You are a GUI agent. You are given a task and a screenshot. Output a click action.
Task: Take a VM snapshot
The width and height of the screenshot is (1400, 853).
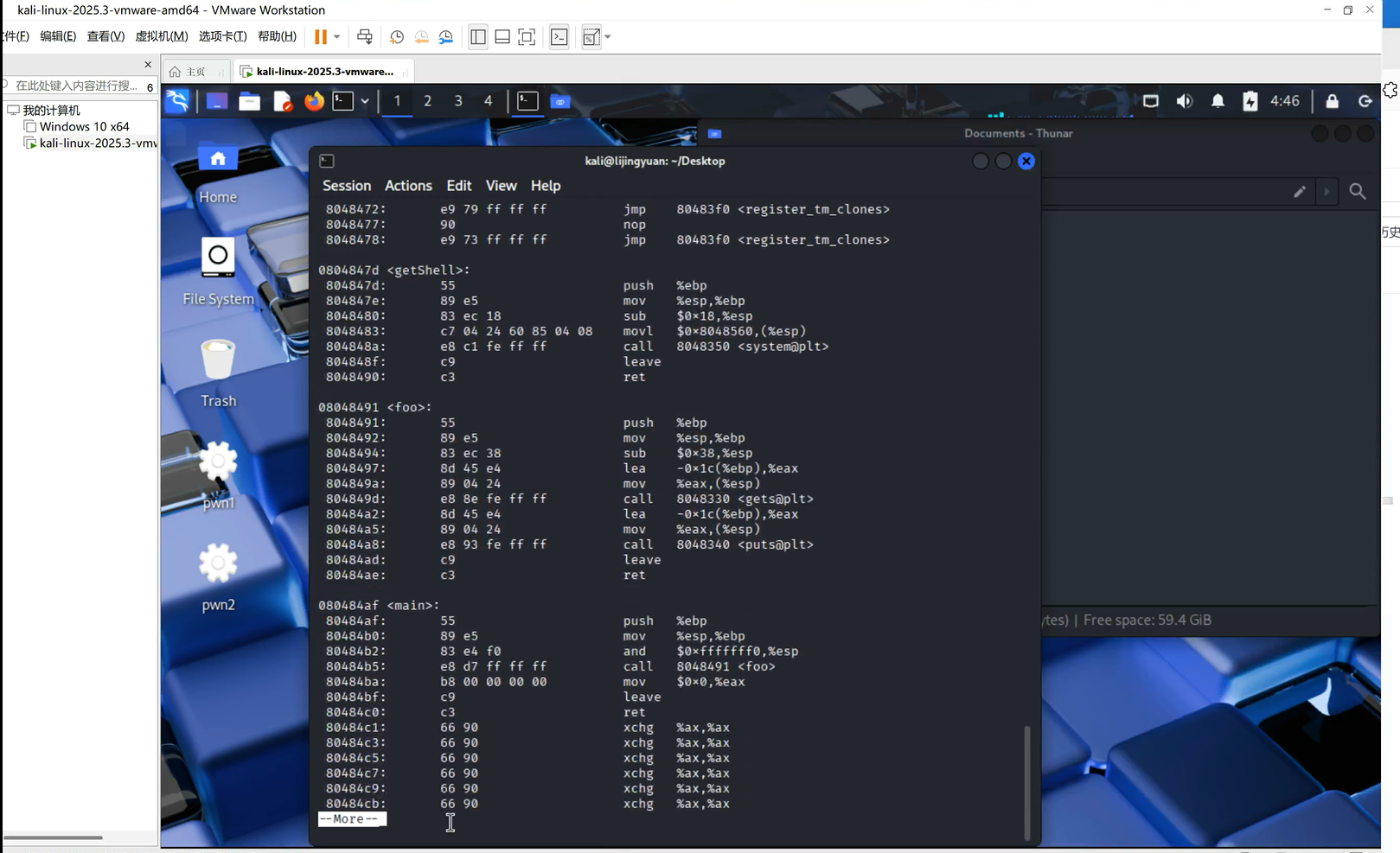coord(397,37)
